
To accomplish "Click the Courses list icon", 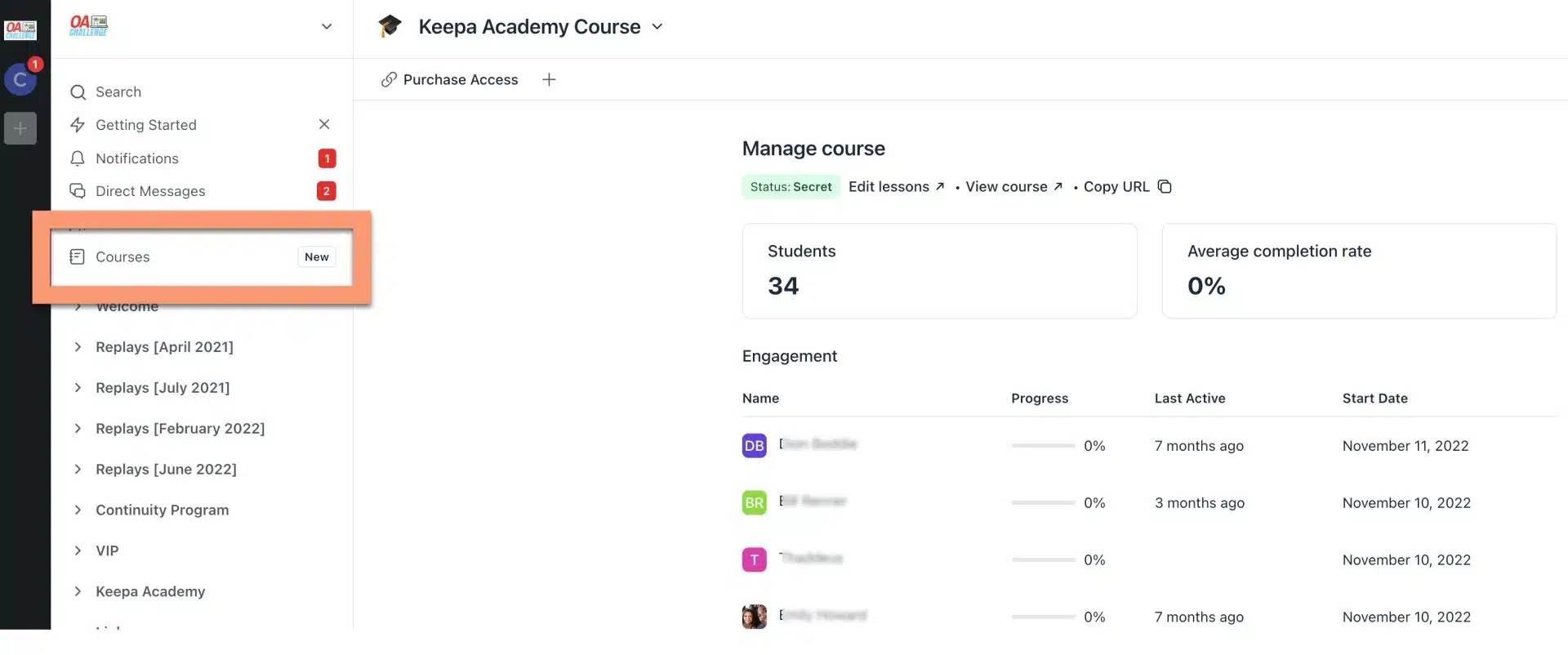I will click(x=78, y=257).
